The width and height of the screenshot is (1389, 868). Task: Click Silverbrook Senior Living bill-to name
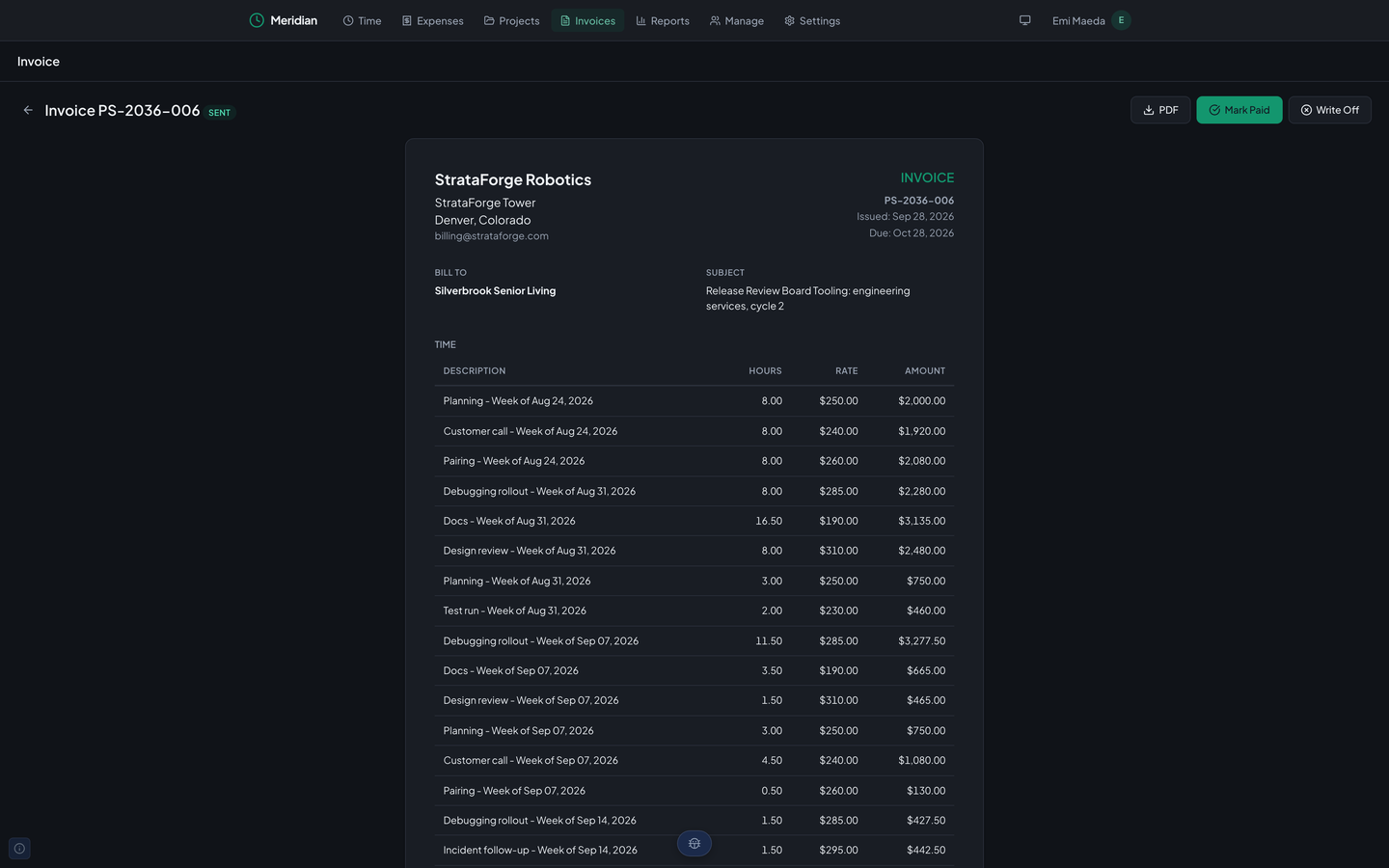click(495, 290)
